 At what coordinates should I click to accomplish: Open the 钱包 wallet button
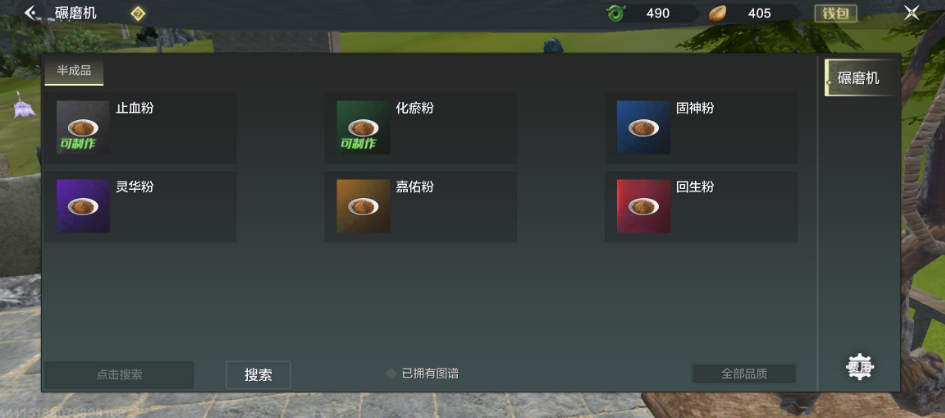pos(835,14)
